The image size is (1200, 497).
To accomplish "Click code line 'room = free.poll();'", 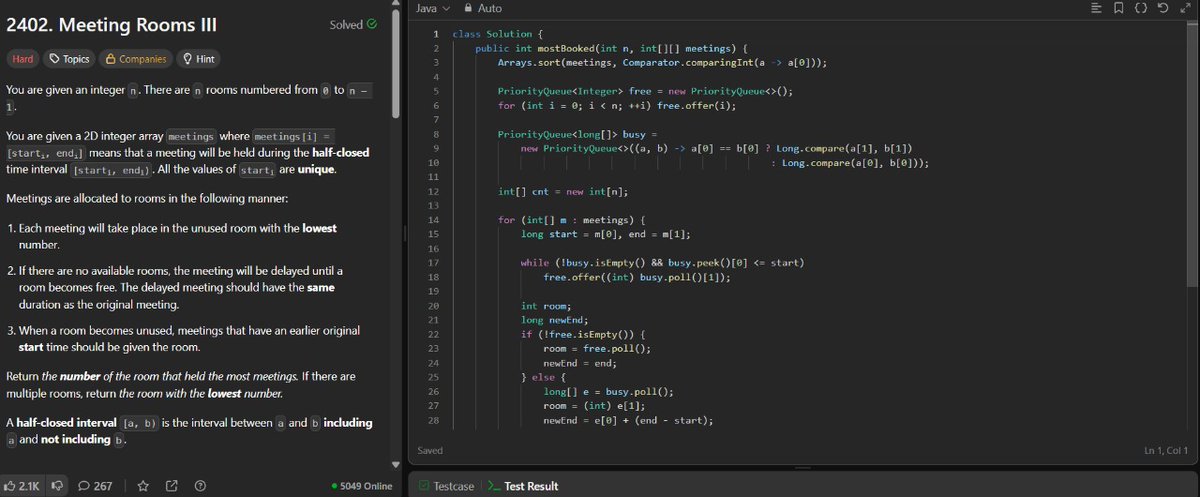I will click(x=597, y=348).
